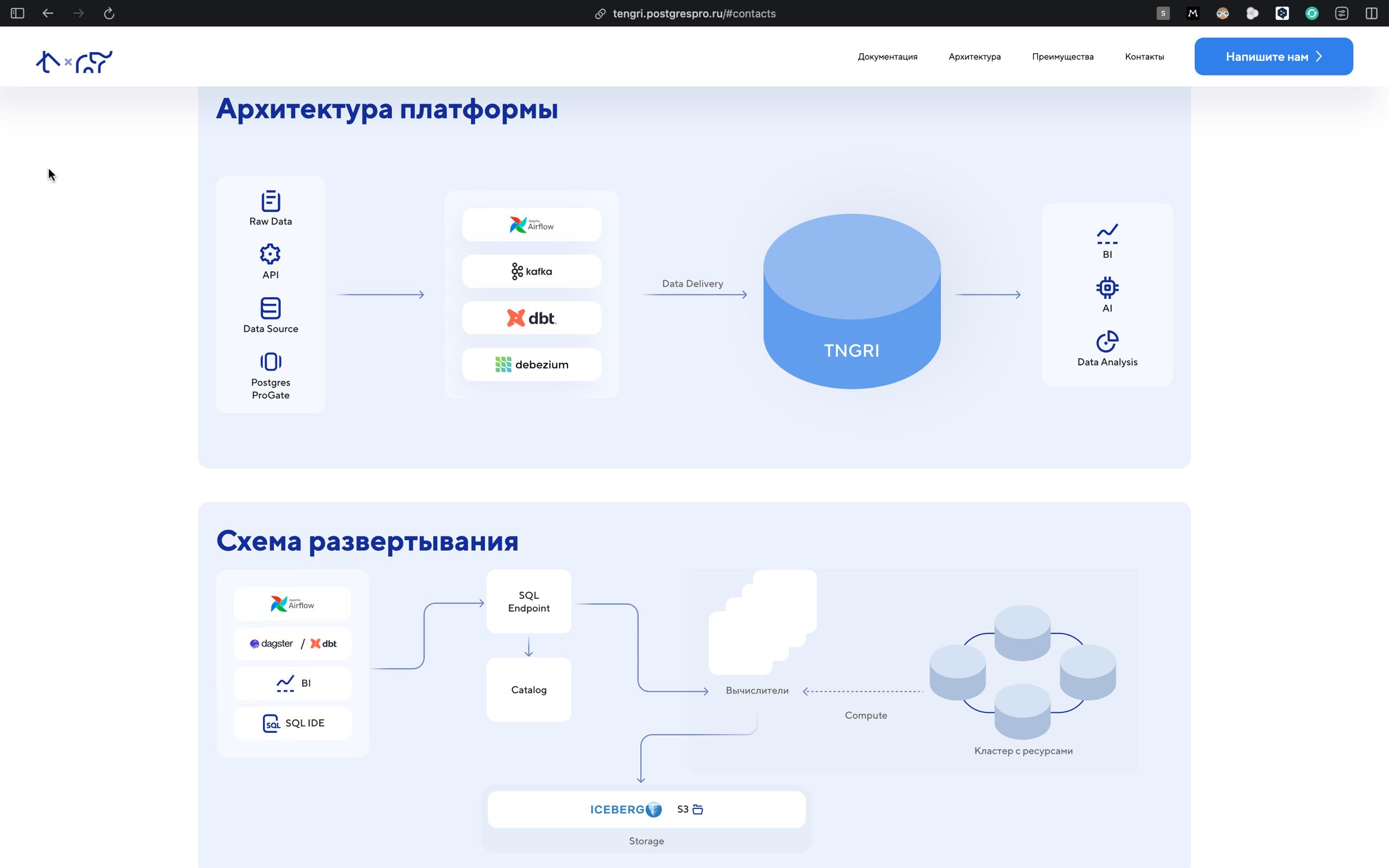Reload the page with the refresh icon
The width and height of the screenshot is (1389, 868).
pyautogui.click(x=109, y=13)
